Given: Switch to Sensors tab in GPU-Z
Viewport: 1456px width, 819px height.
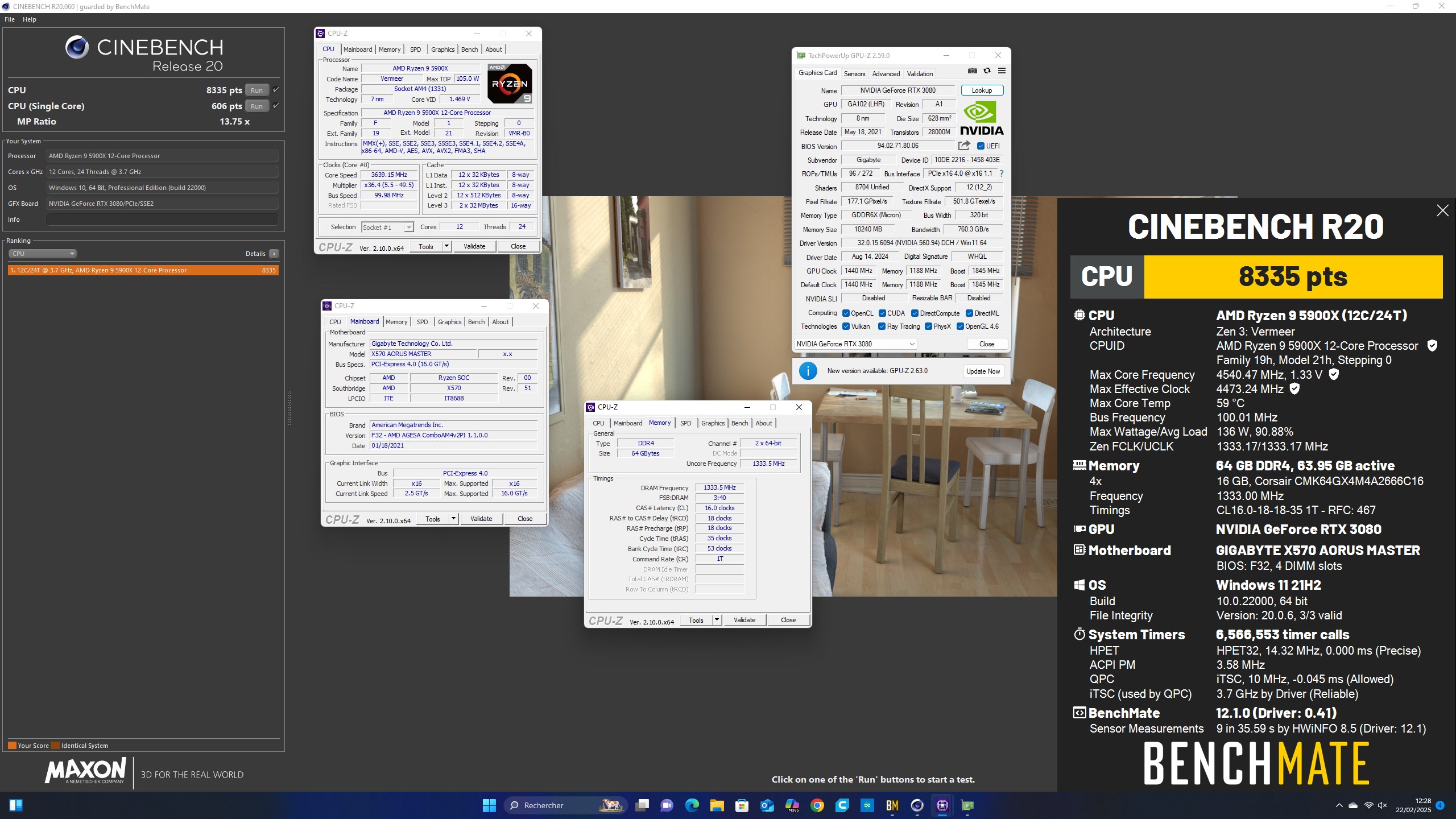Looking at the screenshot, I should coord(854,74).
